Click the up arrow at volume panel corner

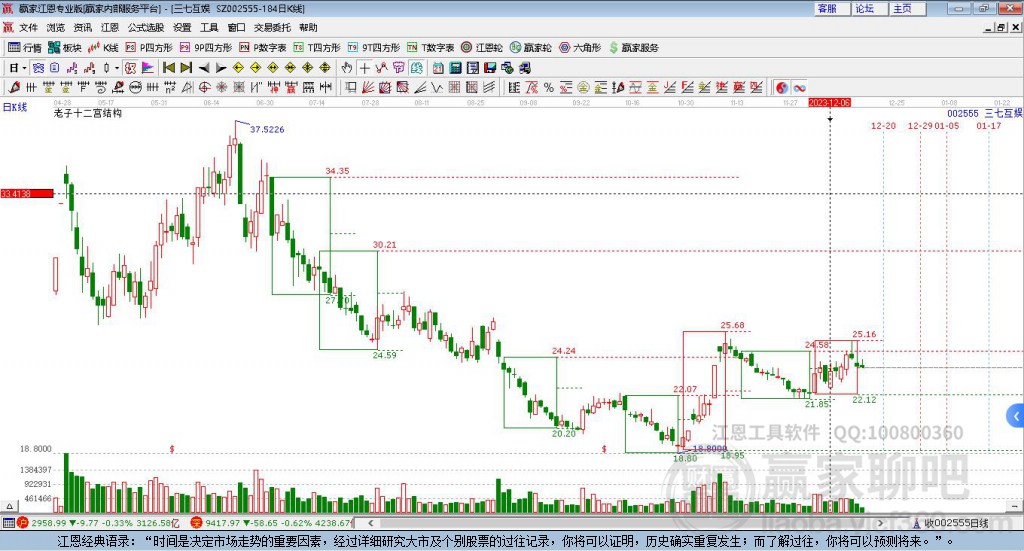pyautogui.click(x=9, y=506)
